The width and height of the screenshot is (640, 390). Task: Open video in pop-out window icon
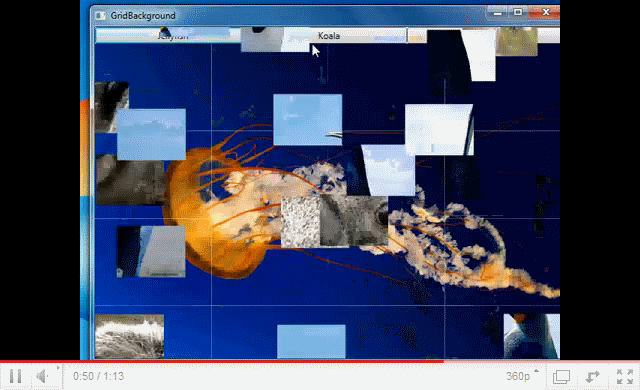tap(561, 376)
